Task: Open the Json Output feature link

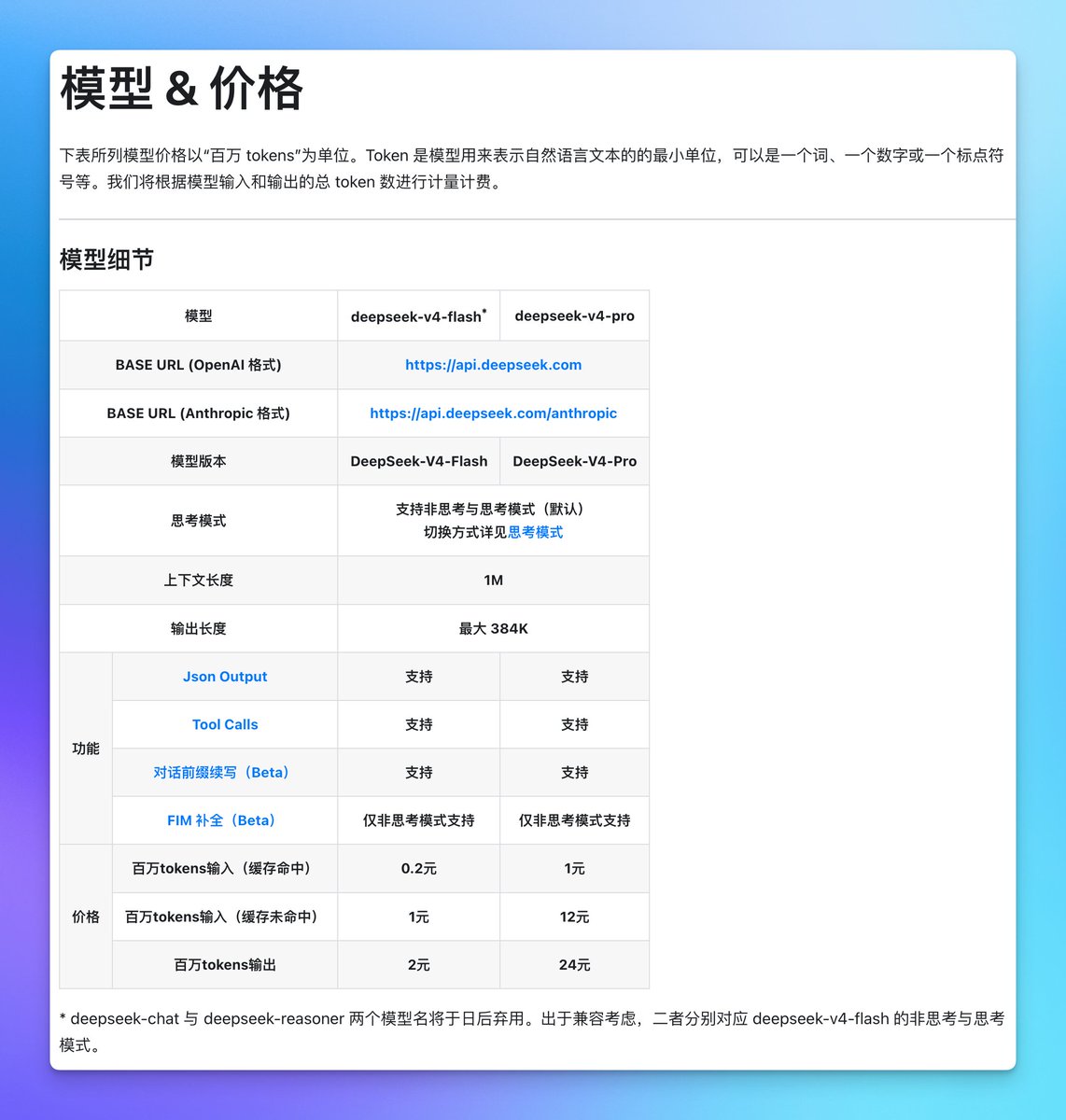Action: [225, 677]
